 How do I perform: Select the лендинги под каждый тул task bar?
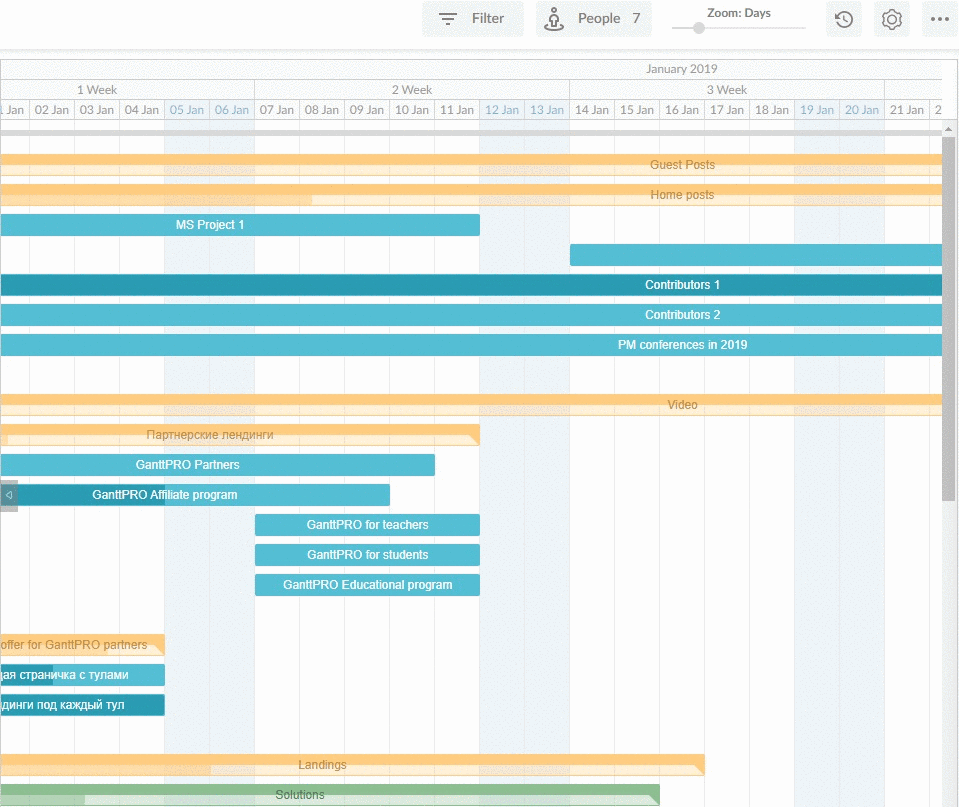pos(83,705)
